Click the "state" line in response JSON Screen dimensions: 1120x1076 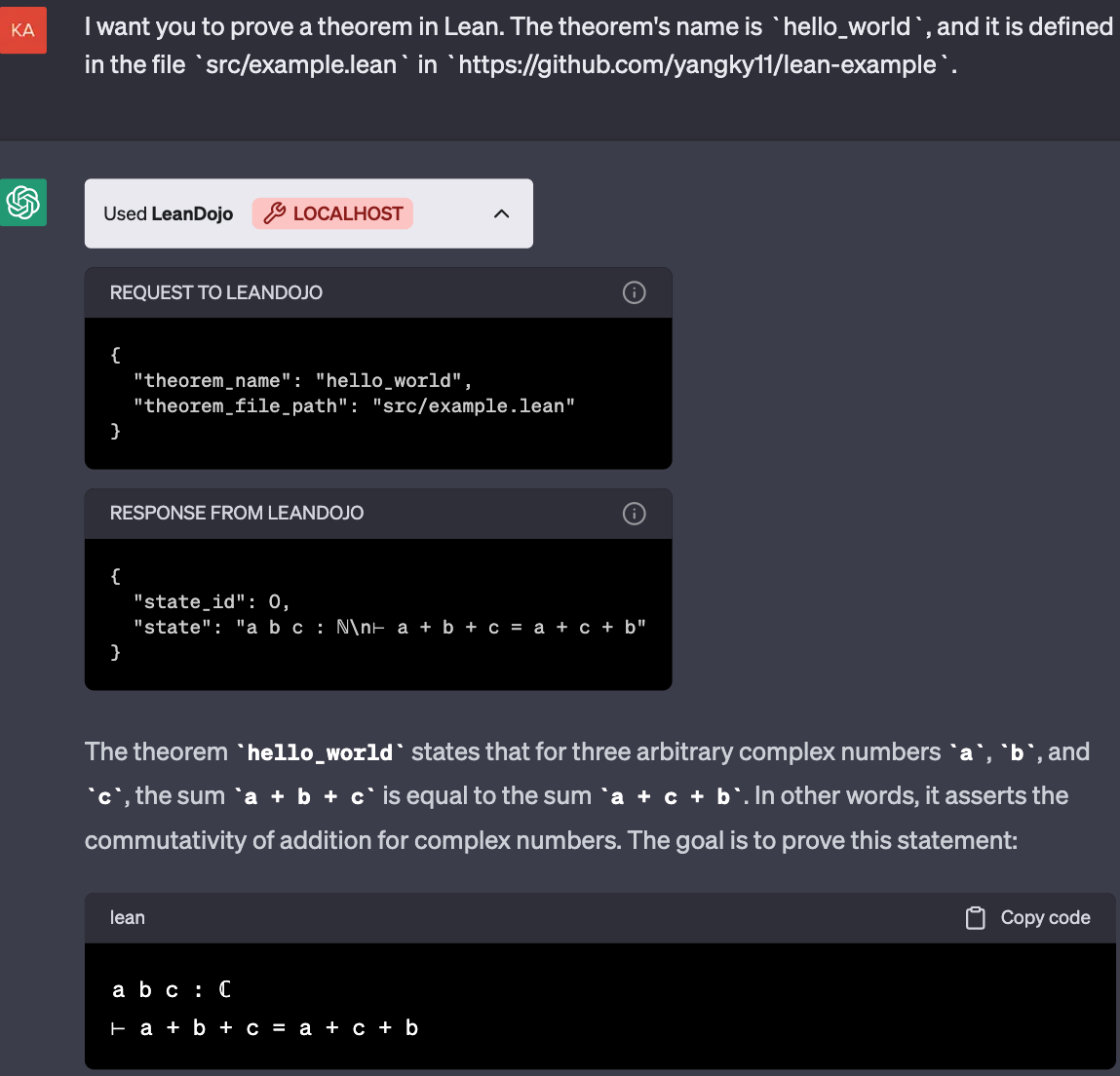click(390, 628)
